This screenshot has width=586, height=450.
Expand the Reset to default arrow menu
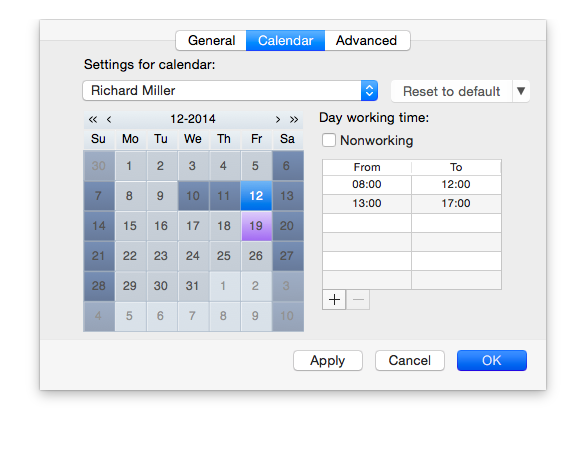(521, 91)
